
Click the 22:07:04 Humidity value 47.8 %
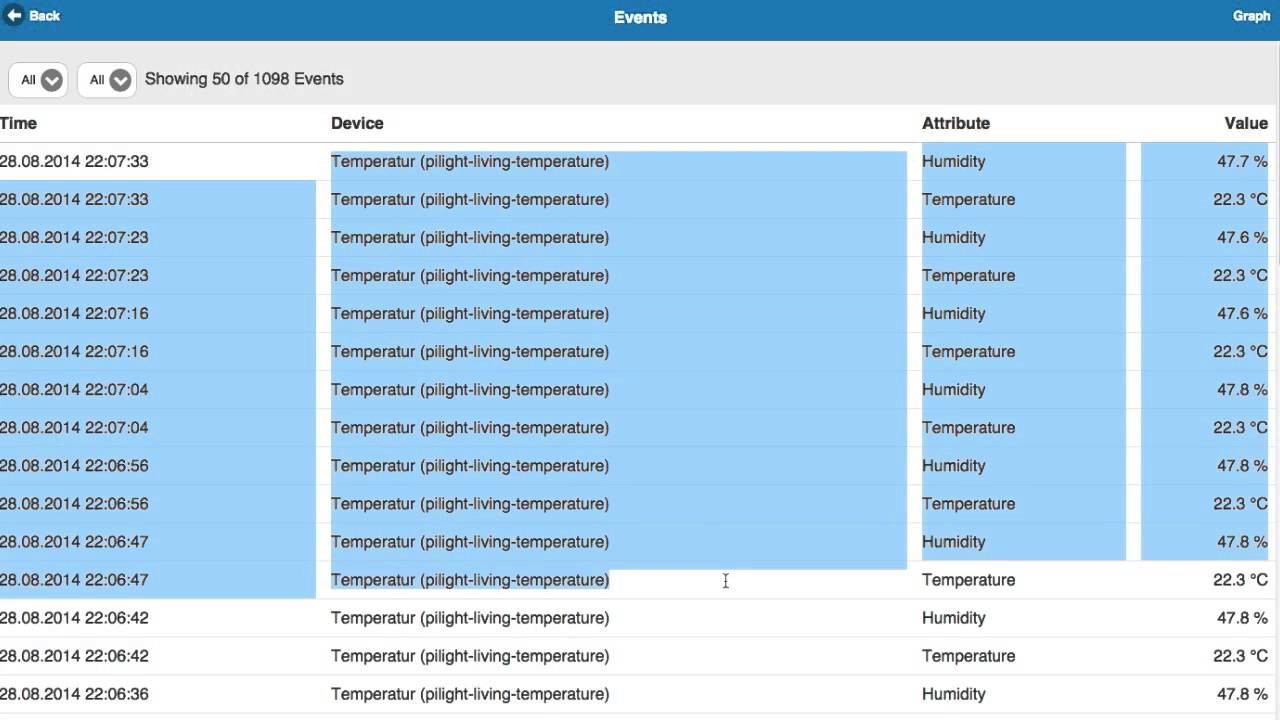pyautogui.click(x=1241, y=390)
